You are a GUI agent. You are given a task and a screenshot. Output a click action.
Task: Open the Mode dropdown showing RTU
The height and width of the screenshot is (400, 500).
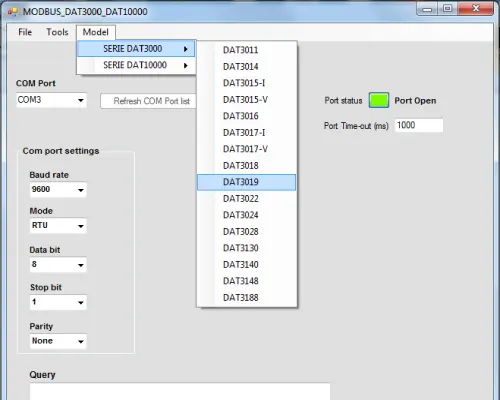58,226
